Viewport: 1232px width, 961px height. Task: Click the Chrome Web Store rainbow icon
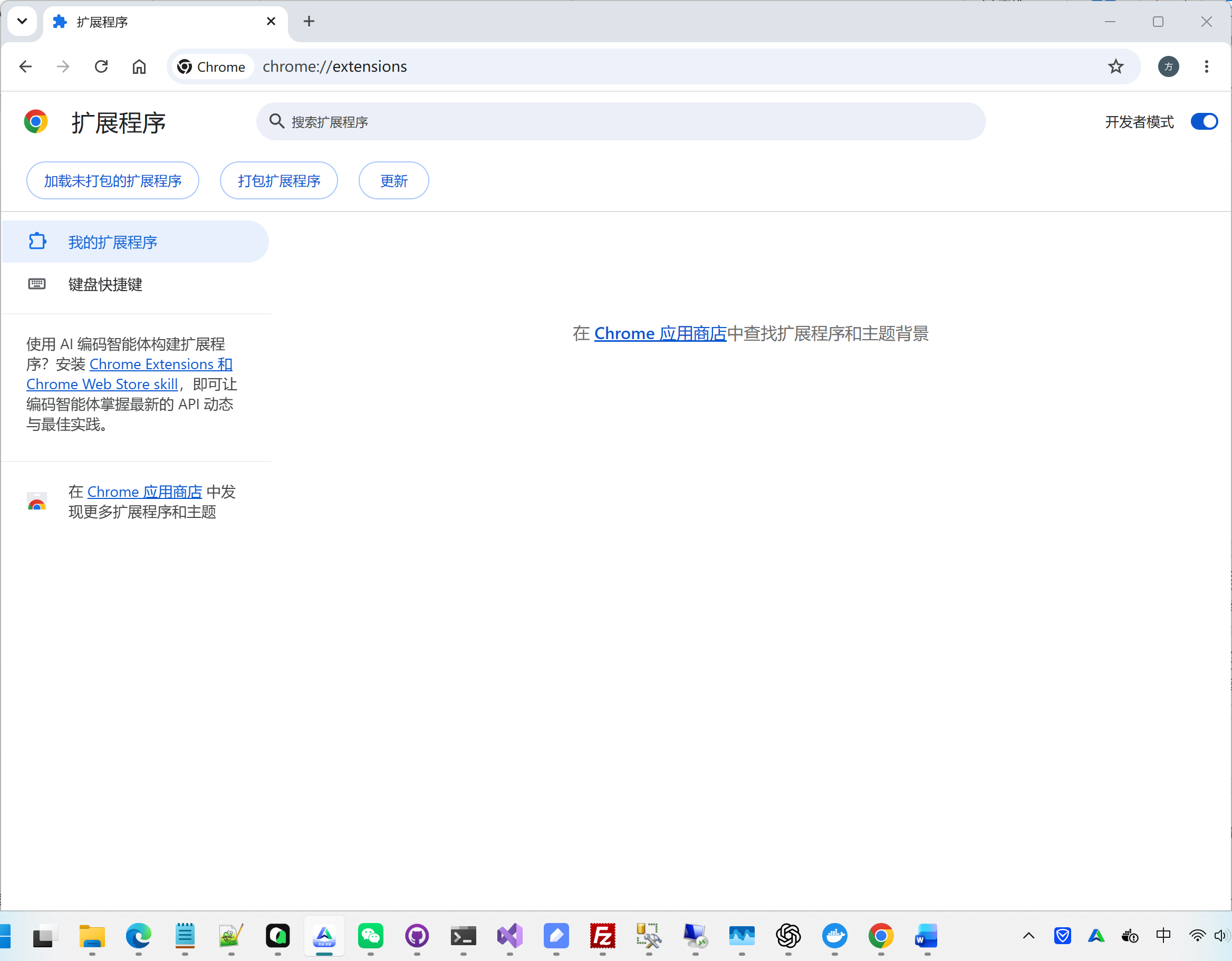click(37, 501)
